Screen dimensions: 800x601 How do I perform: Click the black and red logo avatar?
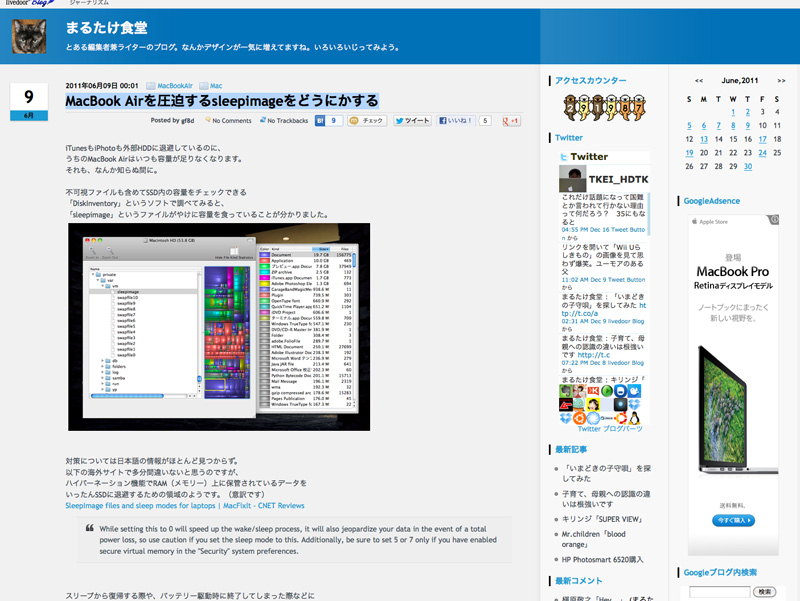point(566,405)
